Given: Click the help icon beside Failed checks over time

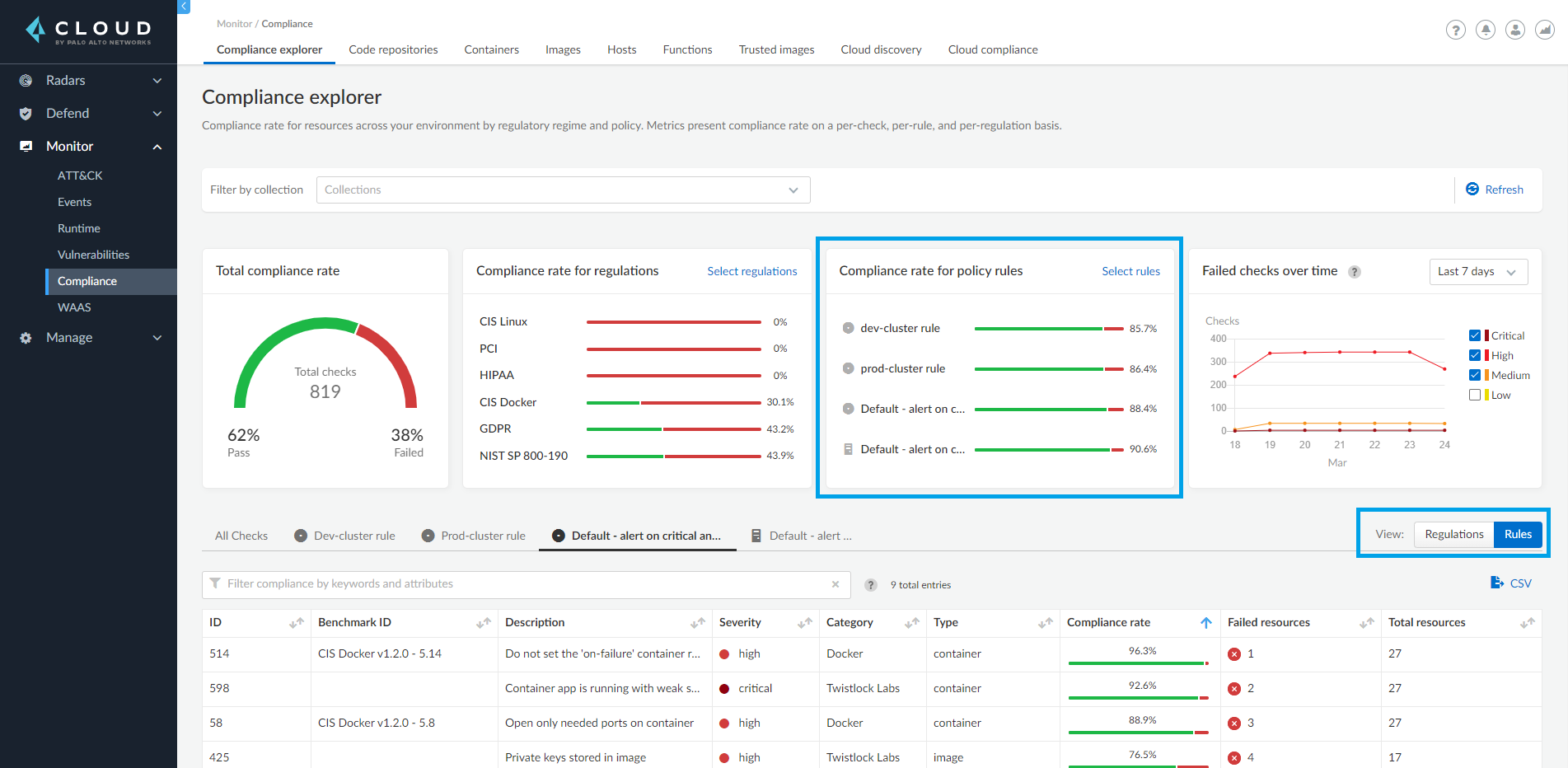Looking at the screenshot, I should coord(1355,272).
